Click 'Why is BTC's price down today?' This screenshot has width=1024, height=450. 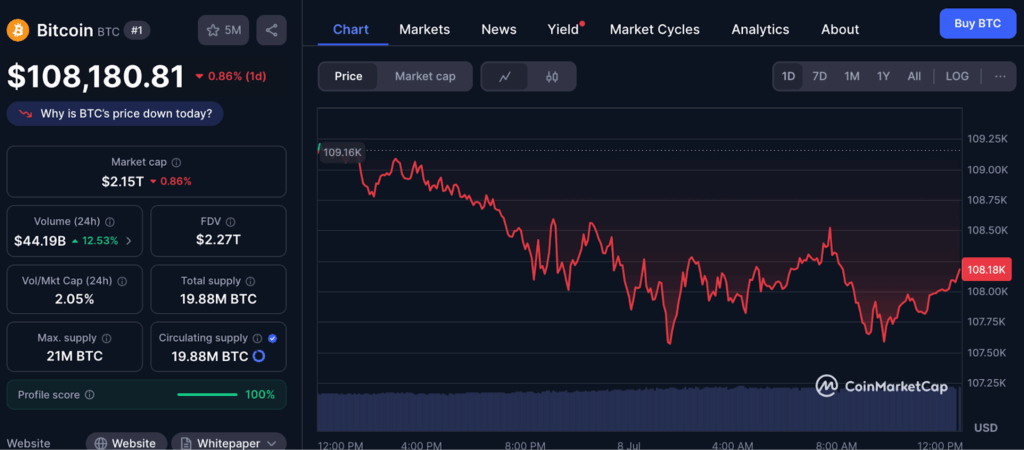(x=115, y=113)
